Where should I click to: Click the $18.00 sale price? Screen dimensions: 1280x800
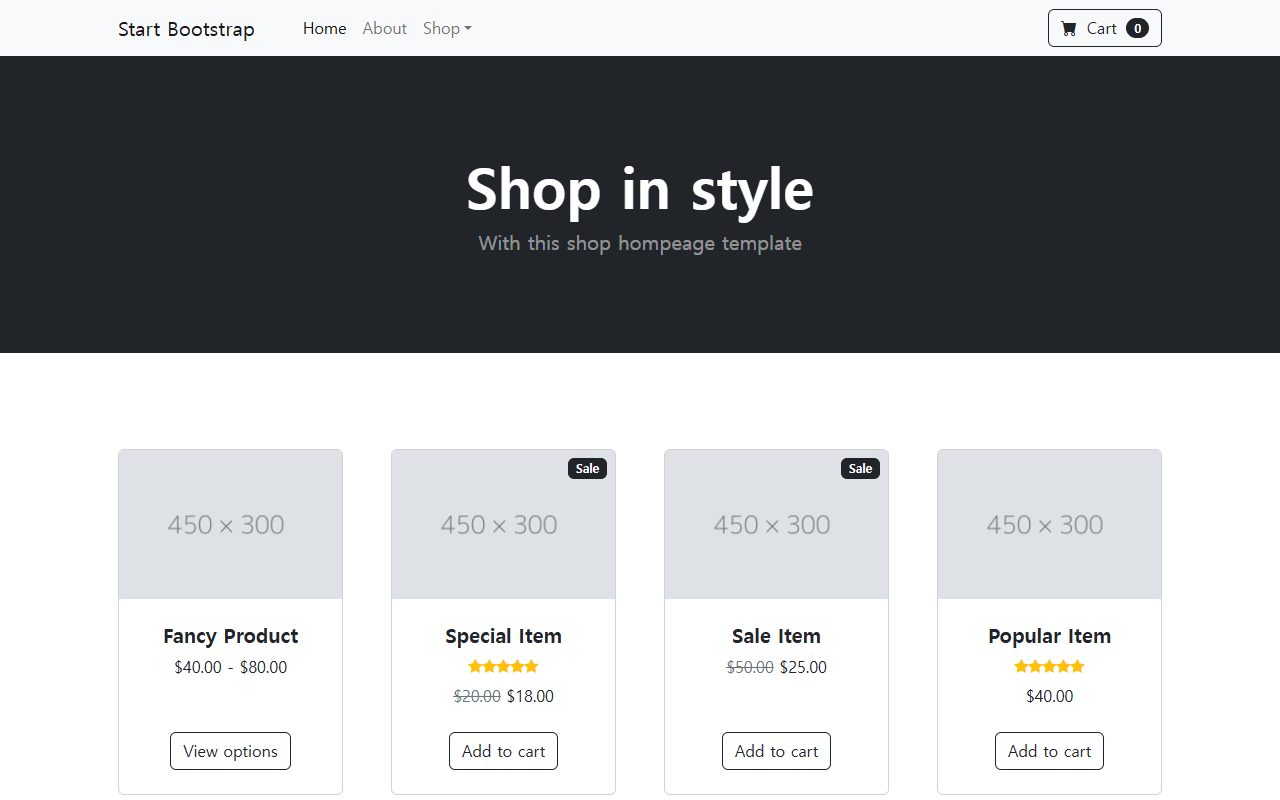tap(530, 696)
